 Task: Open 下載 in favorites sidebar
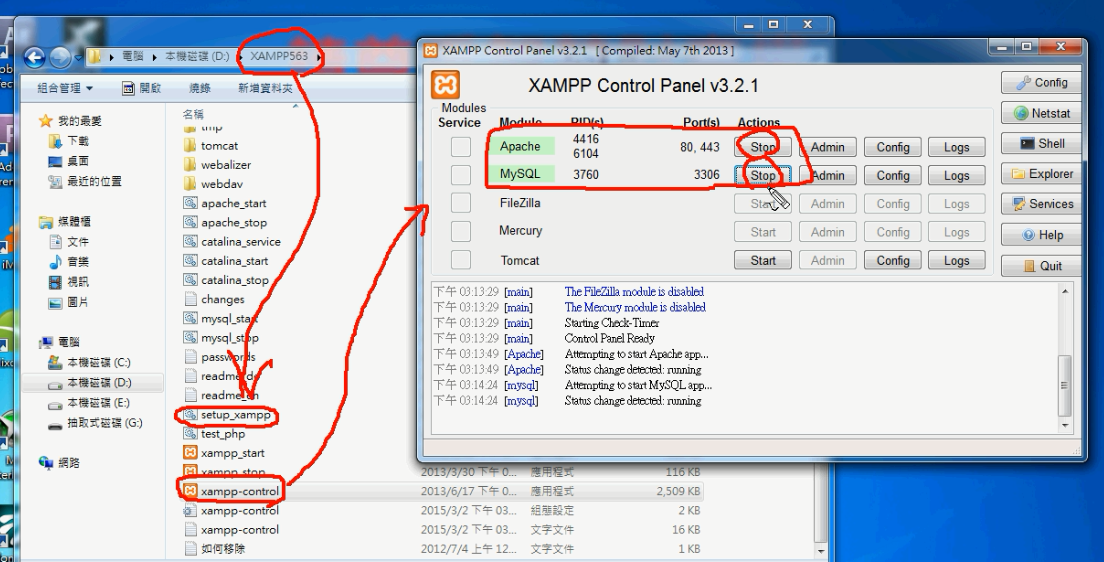(69, 141)
